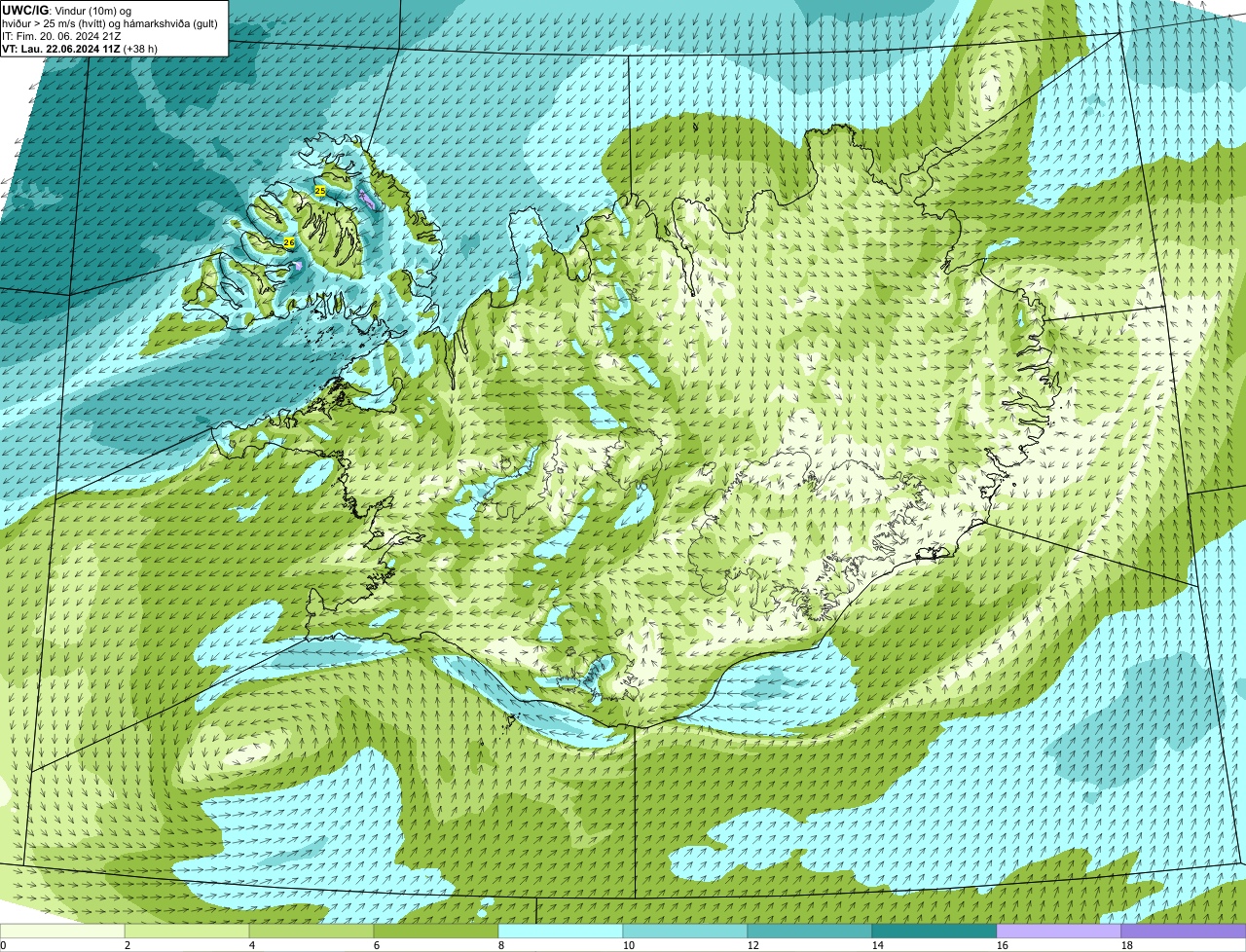Click the legend scale number '18'
Viewport: 1246px width, 952px height.
tap(1127, 945)
